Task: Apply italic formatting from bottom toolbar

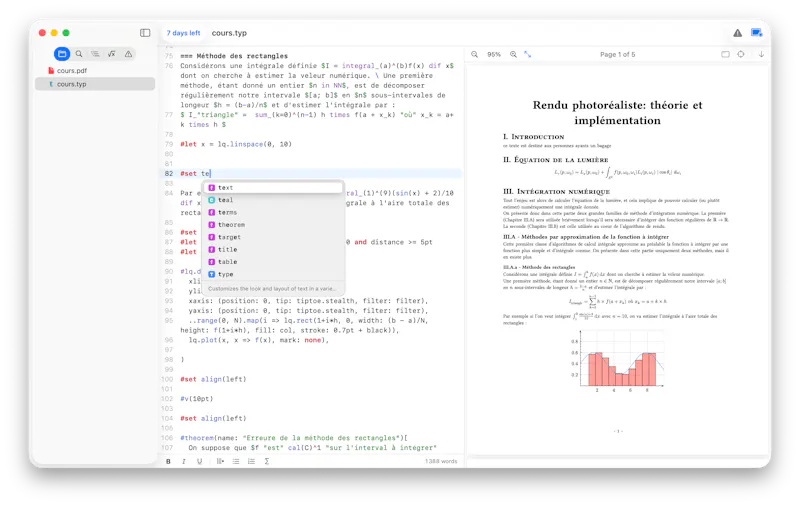Action: point(184,461)
